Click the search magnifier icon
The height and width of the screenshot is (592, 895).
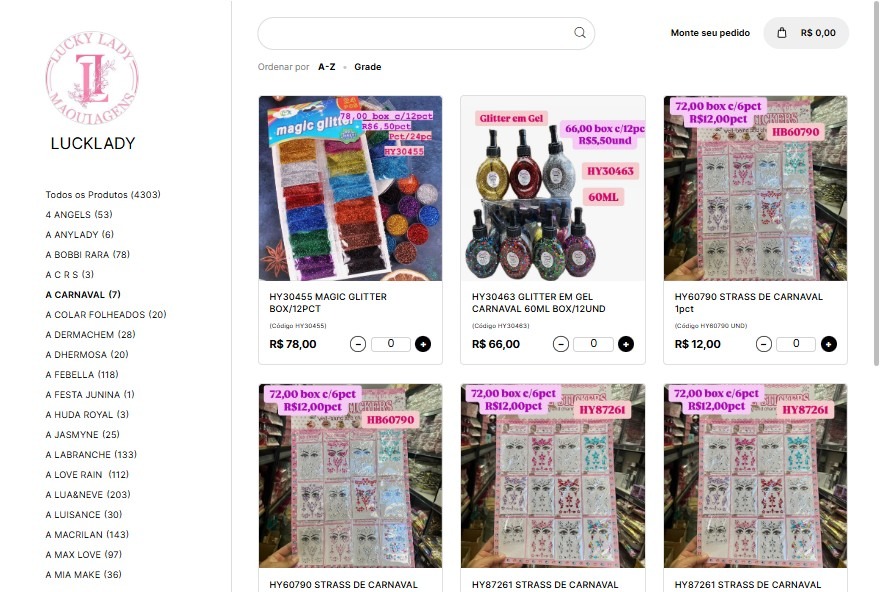pos(579,33)
